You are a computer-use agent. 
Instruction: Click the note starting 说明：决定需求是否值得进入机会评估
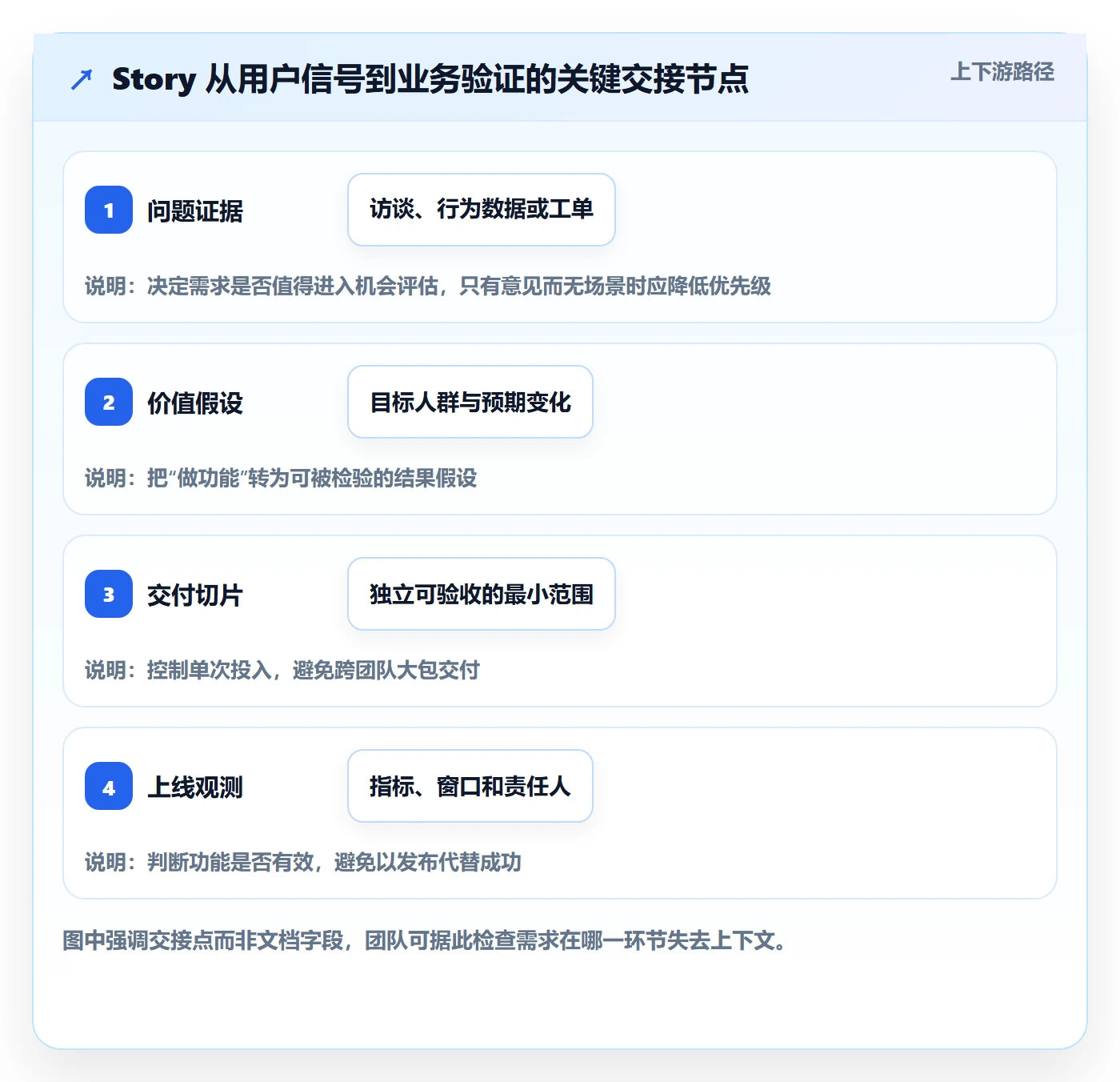428,287
